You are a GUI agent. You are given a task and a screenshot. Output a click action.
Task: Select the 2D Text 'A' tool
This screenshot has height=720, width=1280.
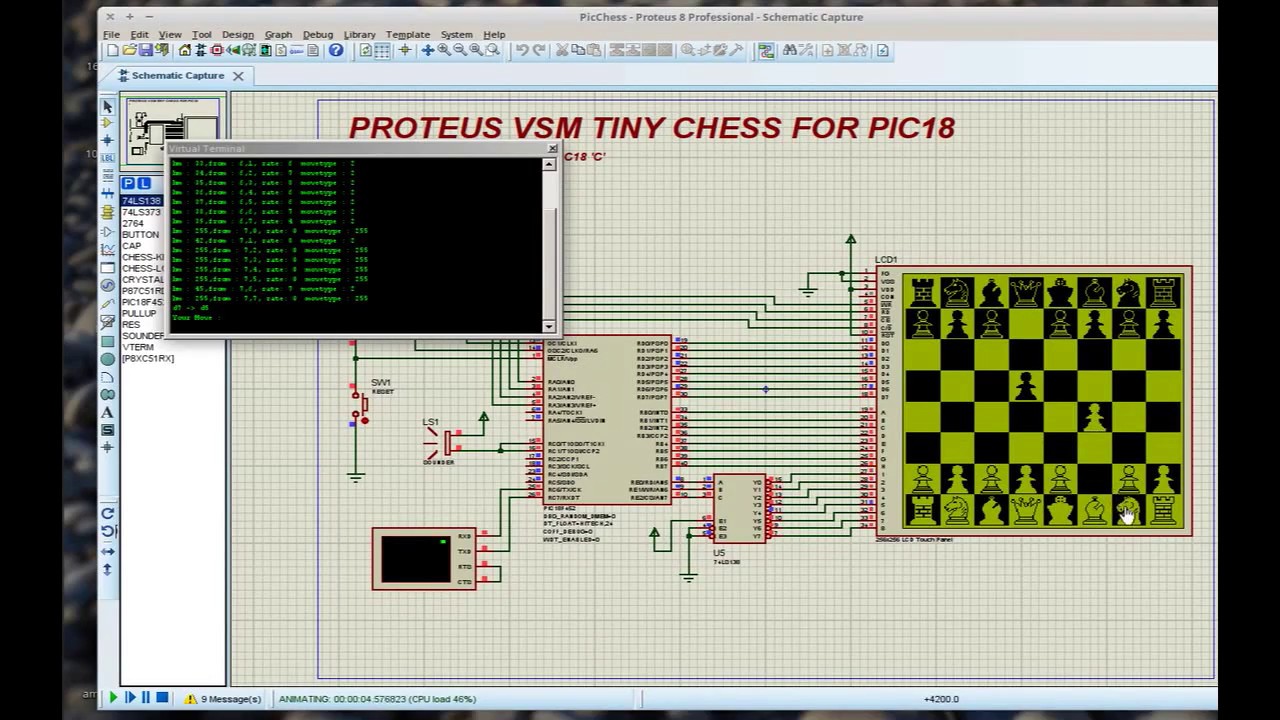click(x=107, y=412)
